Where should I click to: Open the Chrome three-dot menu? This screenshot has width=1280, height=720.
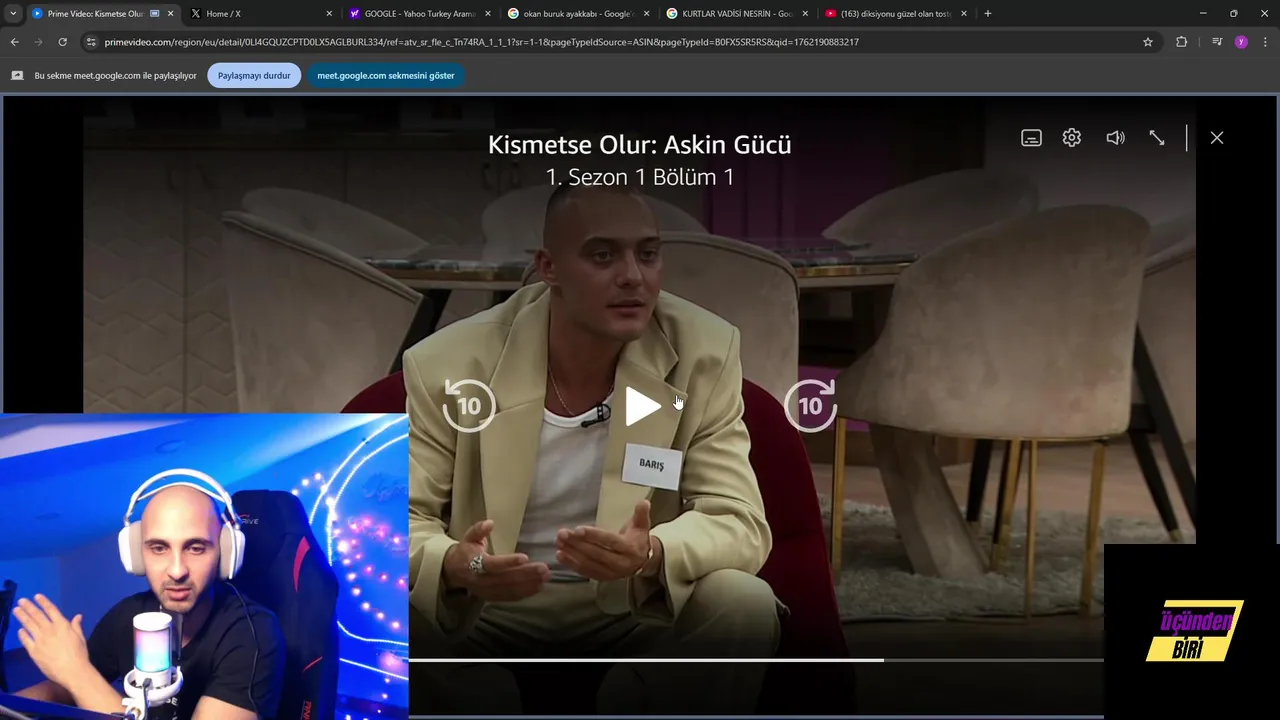pos(1266,42)
